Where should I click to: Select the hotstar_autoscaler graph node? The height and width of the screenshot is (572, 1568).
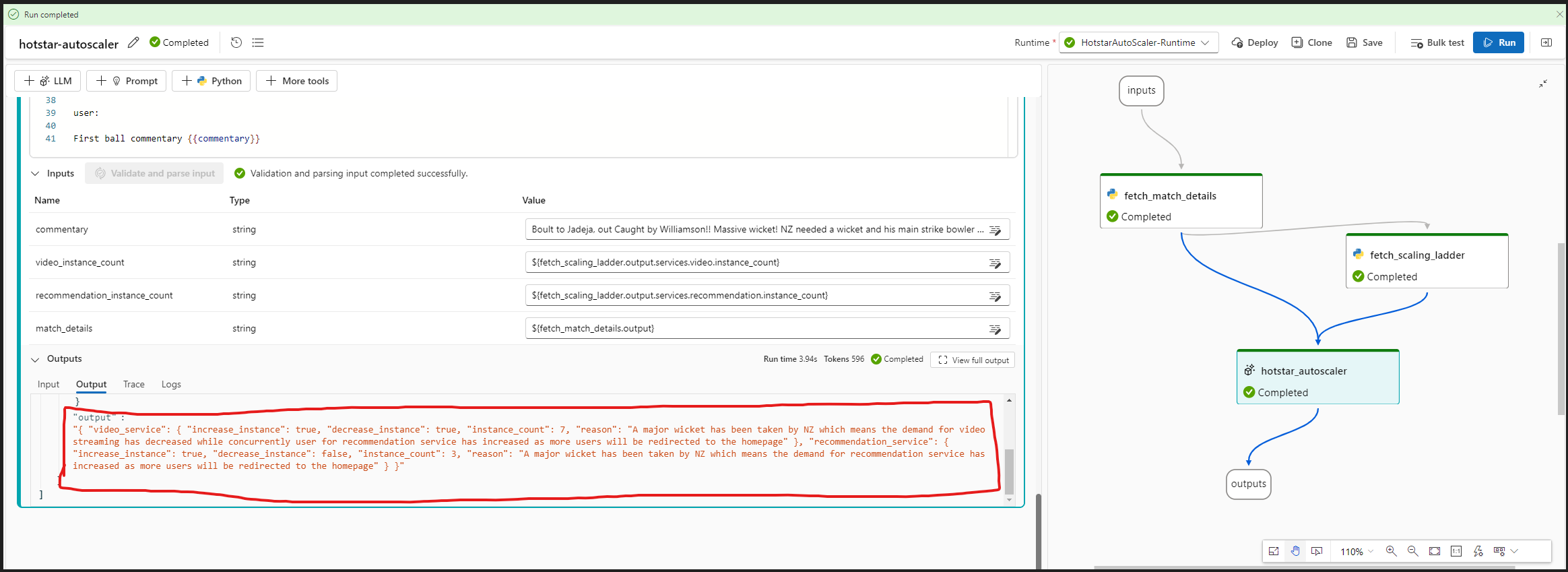point(1318,377)
